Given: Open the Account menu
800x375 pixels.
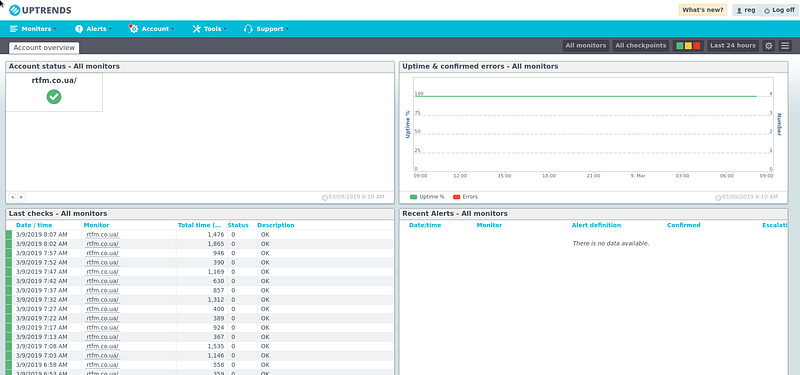Looking at the screenshot, I should 152,29.
